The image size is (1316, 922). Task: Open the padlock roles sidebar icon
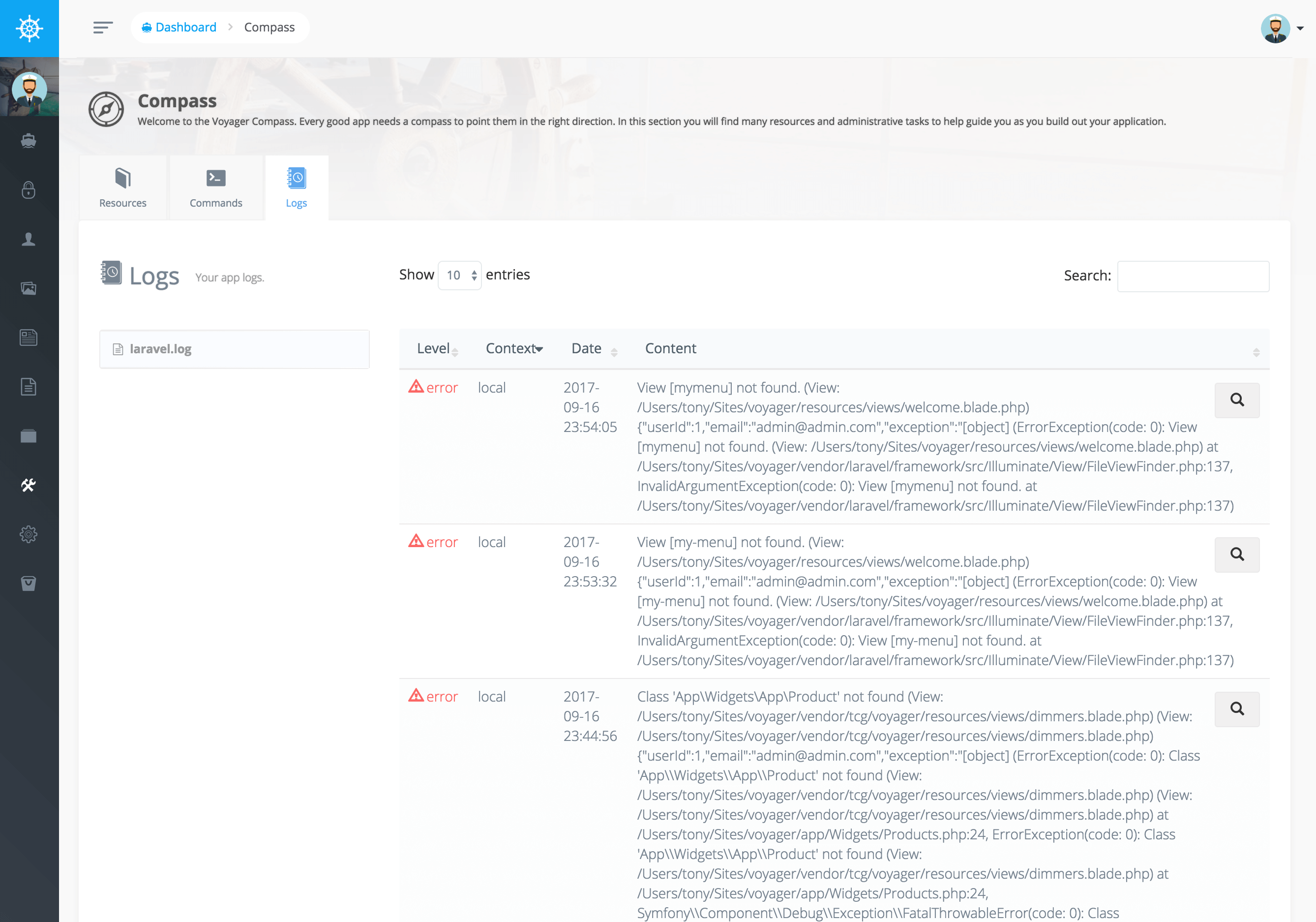coord(29,190)
